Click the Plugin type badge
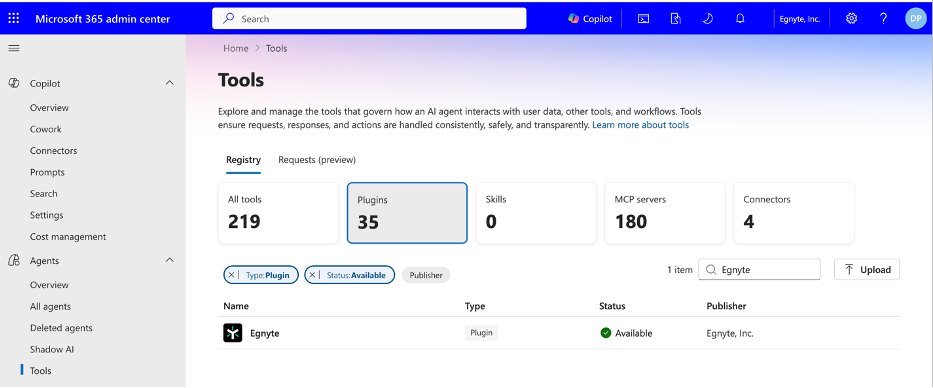 [481, 333]
